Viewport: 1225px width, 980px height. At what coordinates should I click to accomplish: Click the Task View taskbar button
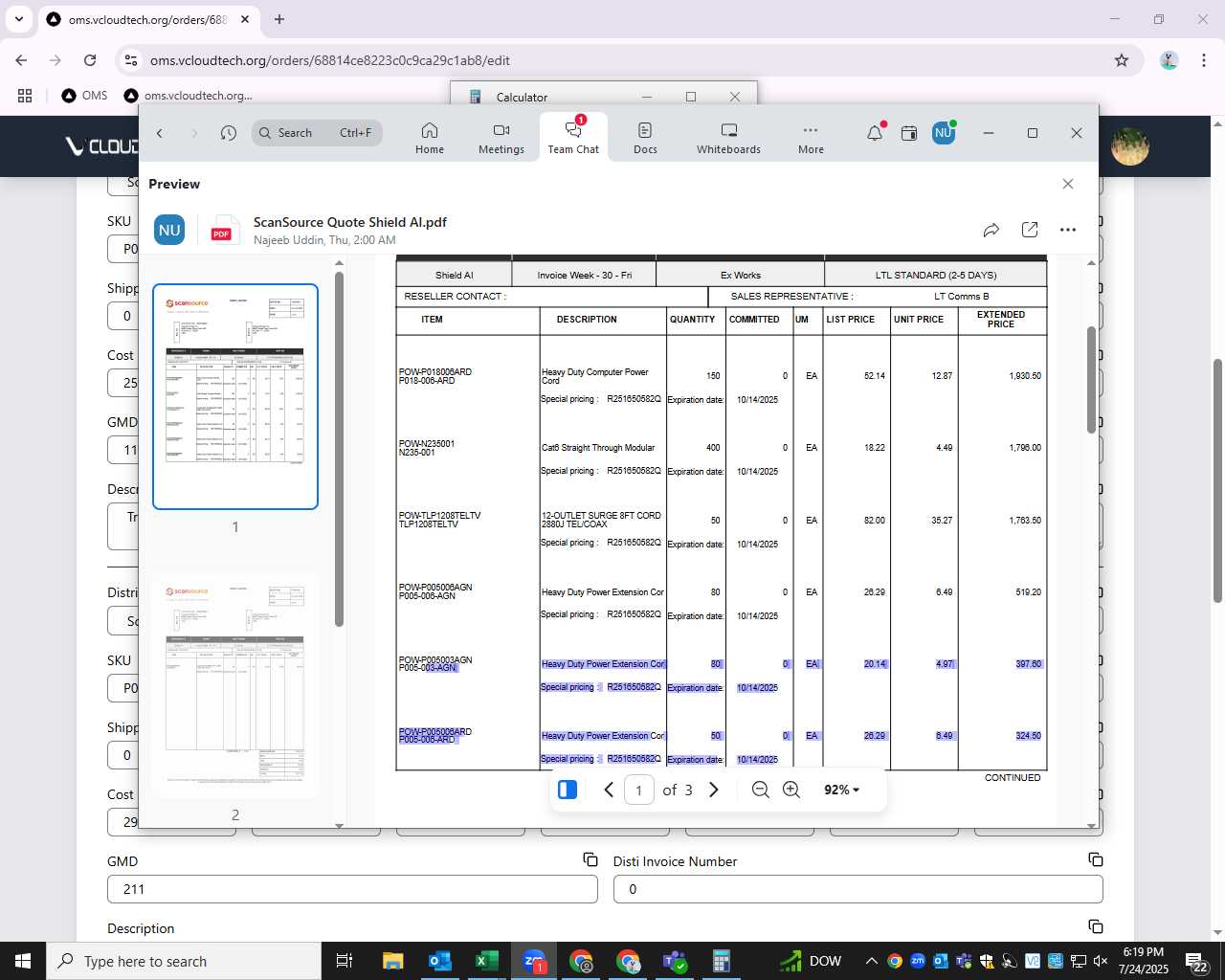coord(345,961)
